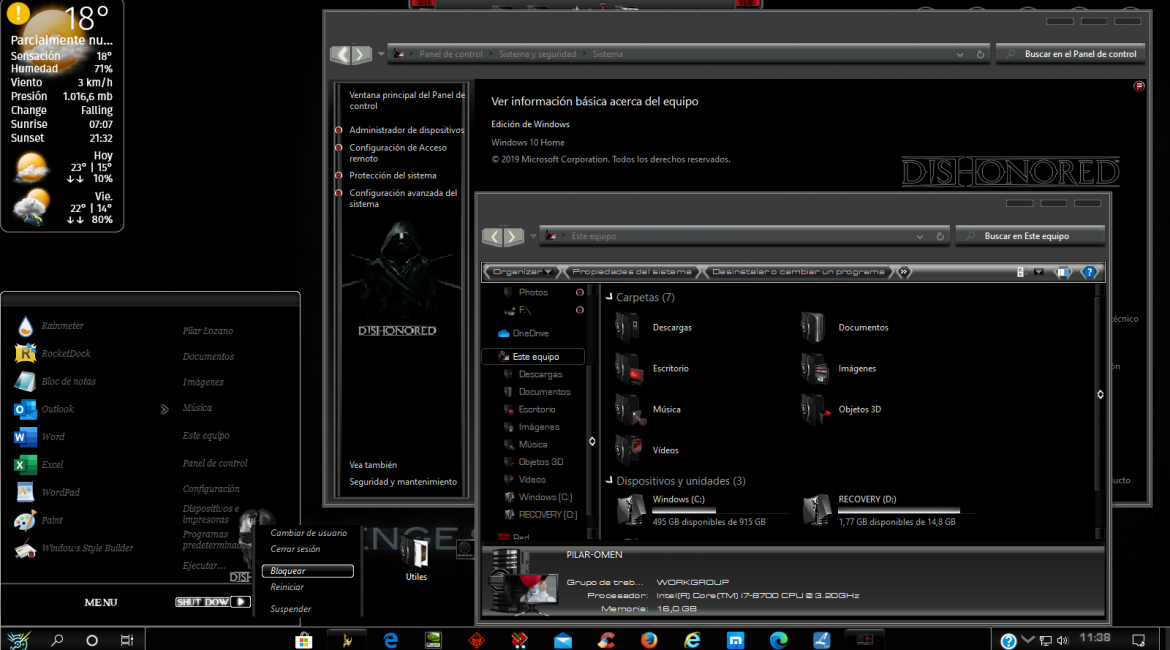Select Suspender in the power menu
This screenshot has width=1170, height=650.
pos(290,609)
